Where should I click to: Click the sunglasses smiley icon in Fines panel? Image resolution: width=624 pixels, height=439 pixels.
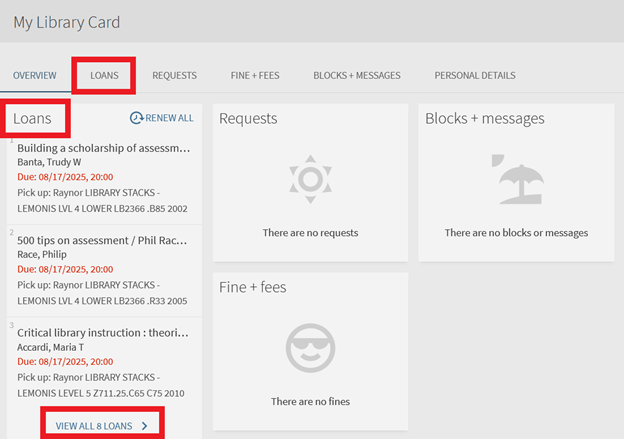[x=309, y=348]
